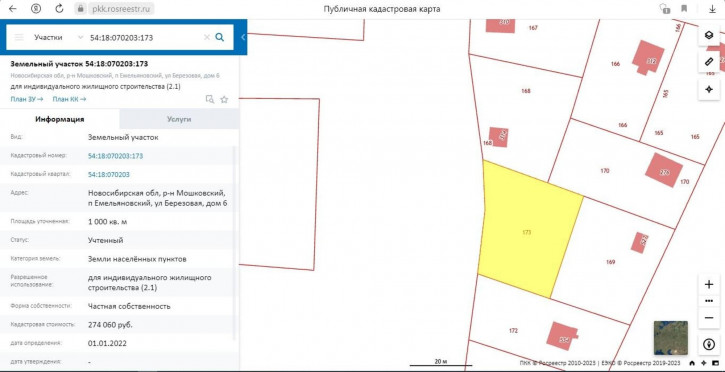
Task: Open cadastral quarter 54:18:070203 link
Action: click(109, 175)
